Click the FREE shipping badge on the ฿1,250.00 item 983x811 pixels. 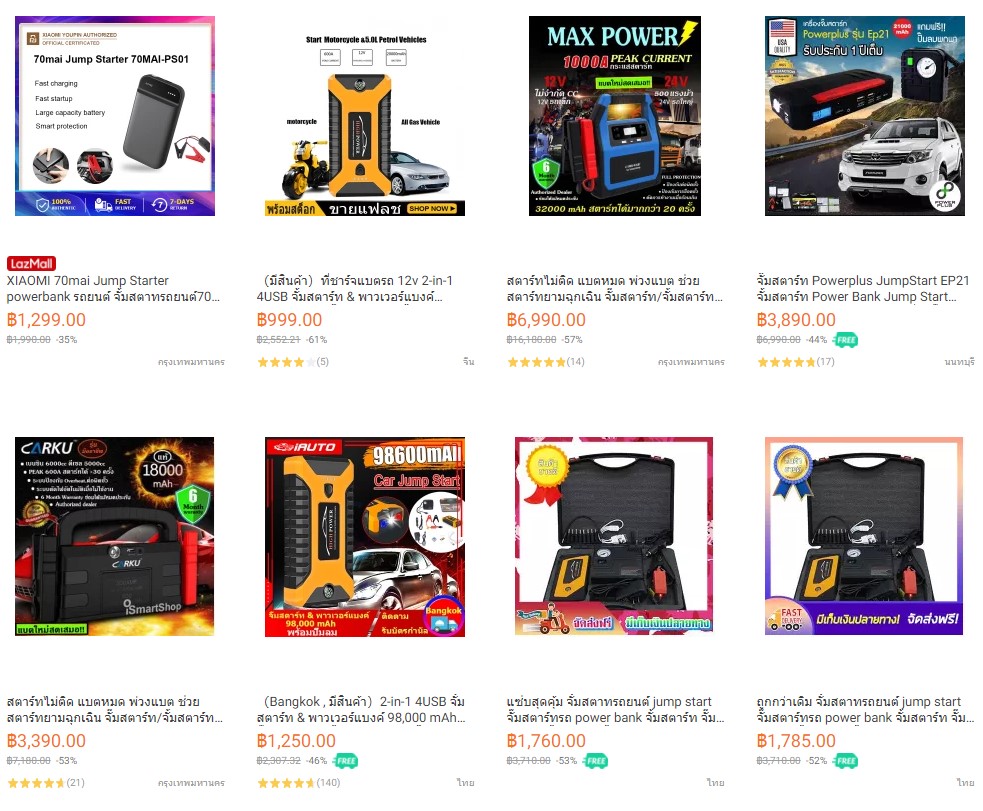click(346, 761)
